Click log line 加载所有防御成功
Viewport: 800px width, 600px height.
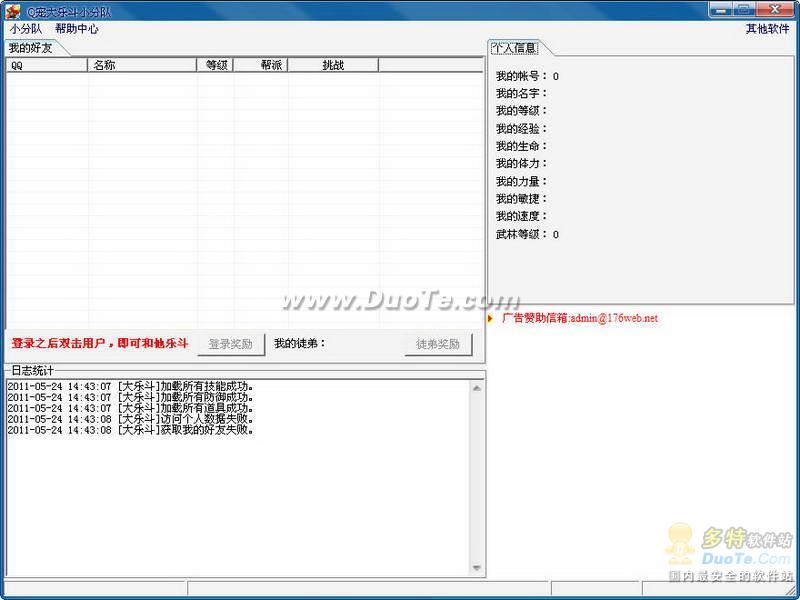pos(131,397)
